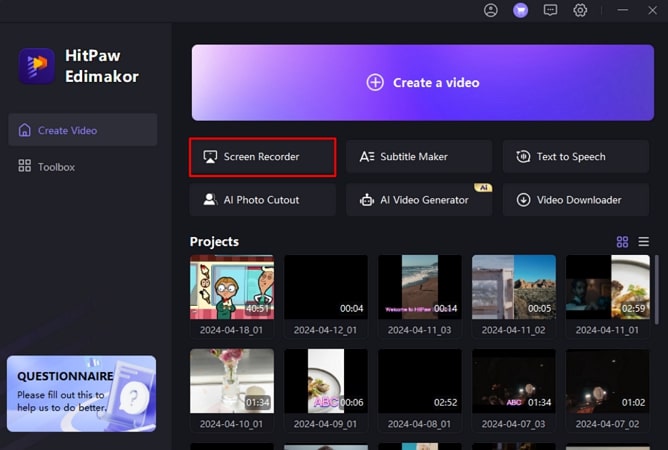Click the Create a video banner
Screen dimensions: 668x450
(423, 83)
